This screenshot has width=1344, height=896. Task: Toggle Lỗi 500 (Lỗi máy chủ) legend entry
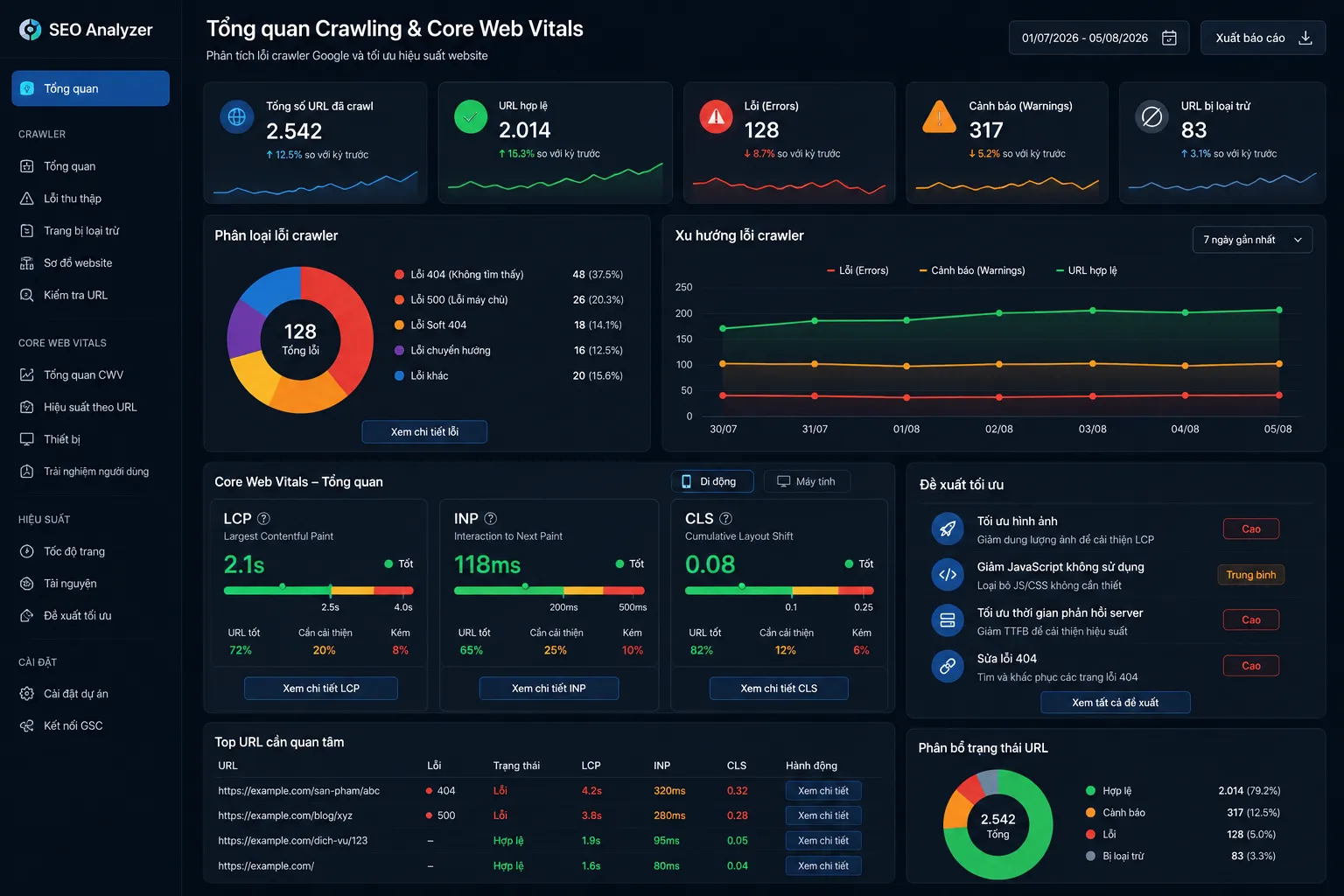(x=451, y=300)
